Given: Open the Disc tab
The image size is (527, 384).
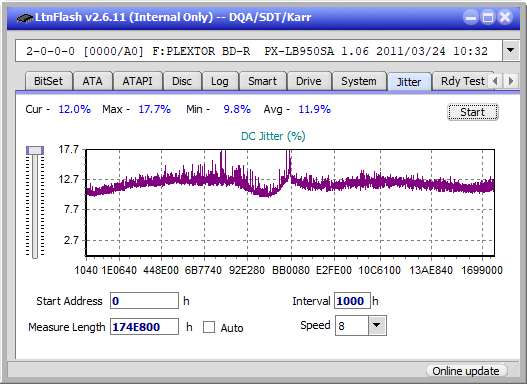Looking at the screenshot, I should pos(182,81).
